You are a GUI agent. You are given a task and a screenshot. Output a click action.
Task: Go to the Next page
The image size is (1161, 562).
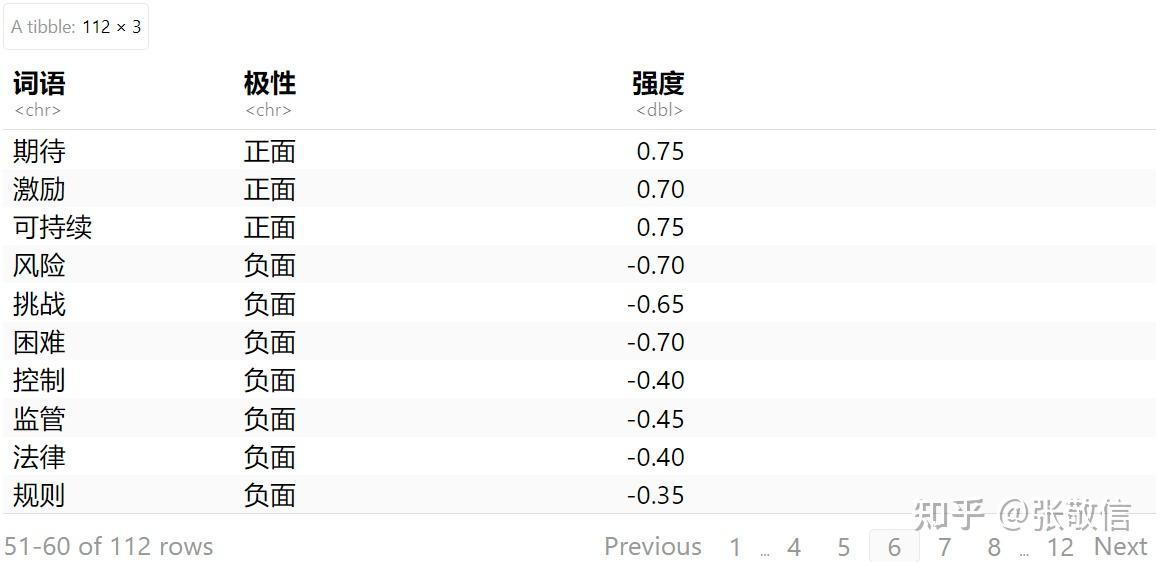click(x=1120, y=547)
